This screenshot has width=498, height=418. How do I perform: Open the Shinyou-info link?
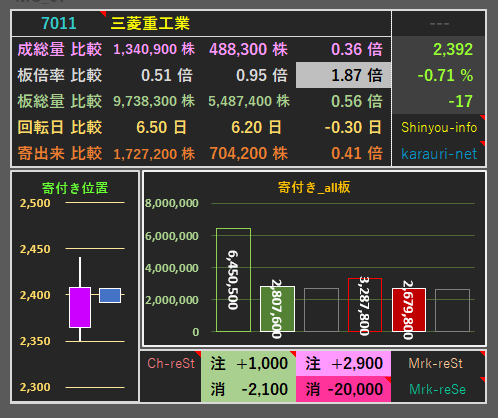tap(439, 127)
